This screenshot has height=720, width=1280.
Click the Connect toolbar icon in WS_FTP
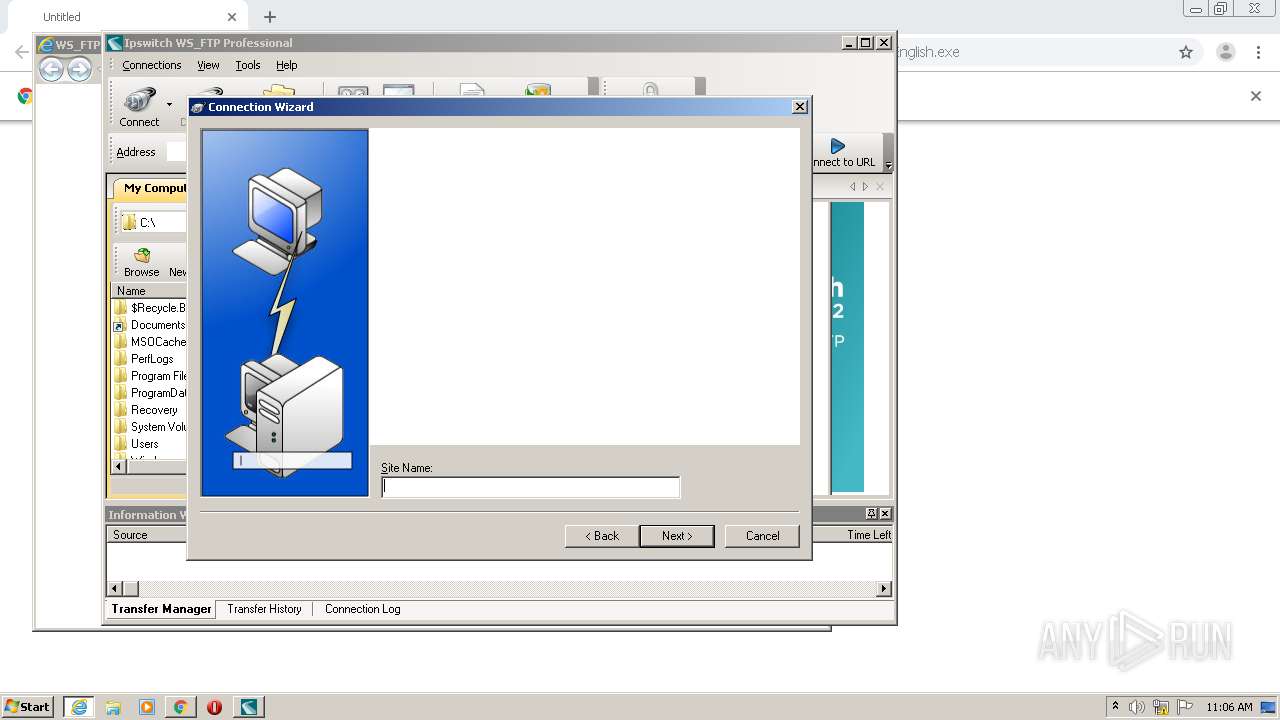(139, 106)
